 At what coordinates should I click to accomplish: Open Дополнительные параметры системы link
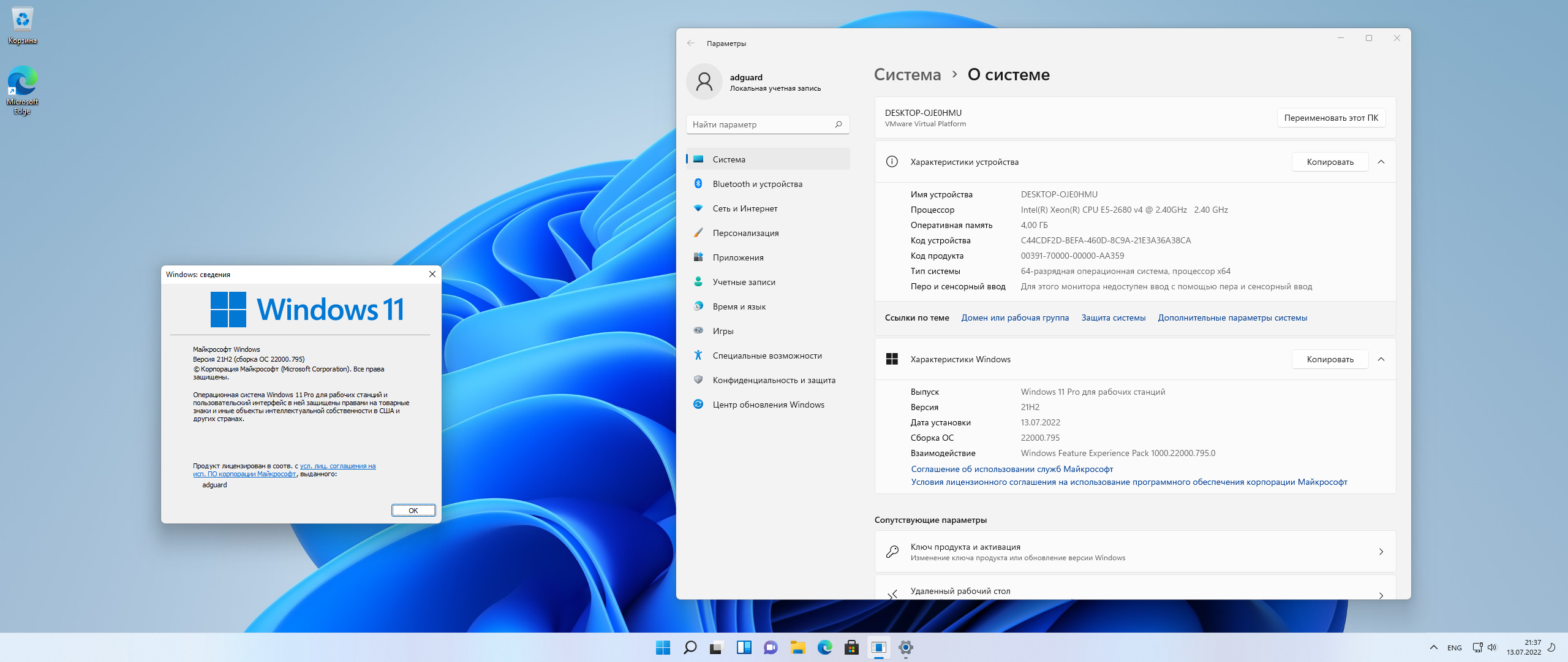click(x=1232, y=318)
